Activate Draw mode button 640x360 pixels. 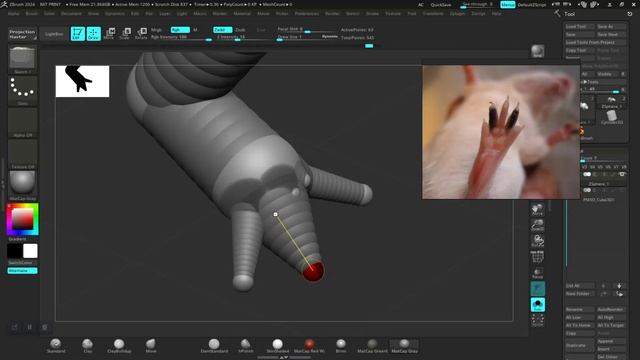[93, 33]
